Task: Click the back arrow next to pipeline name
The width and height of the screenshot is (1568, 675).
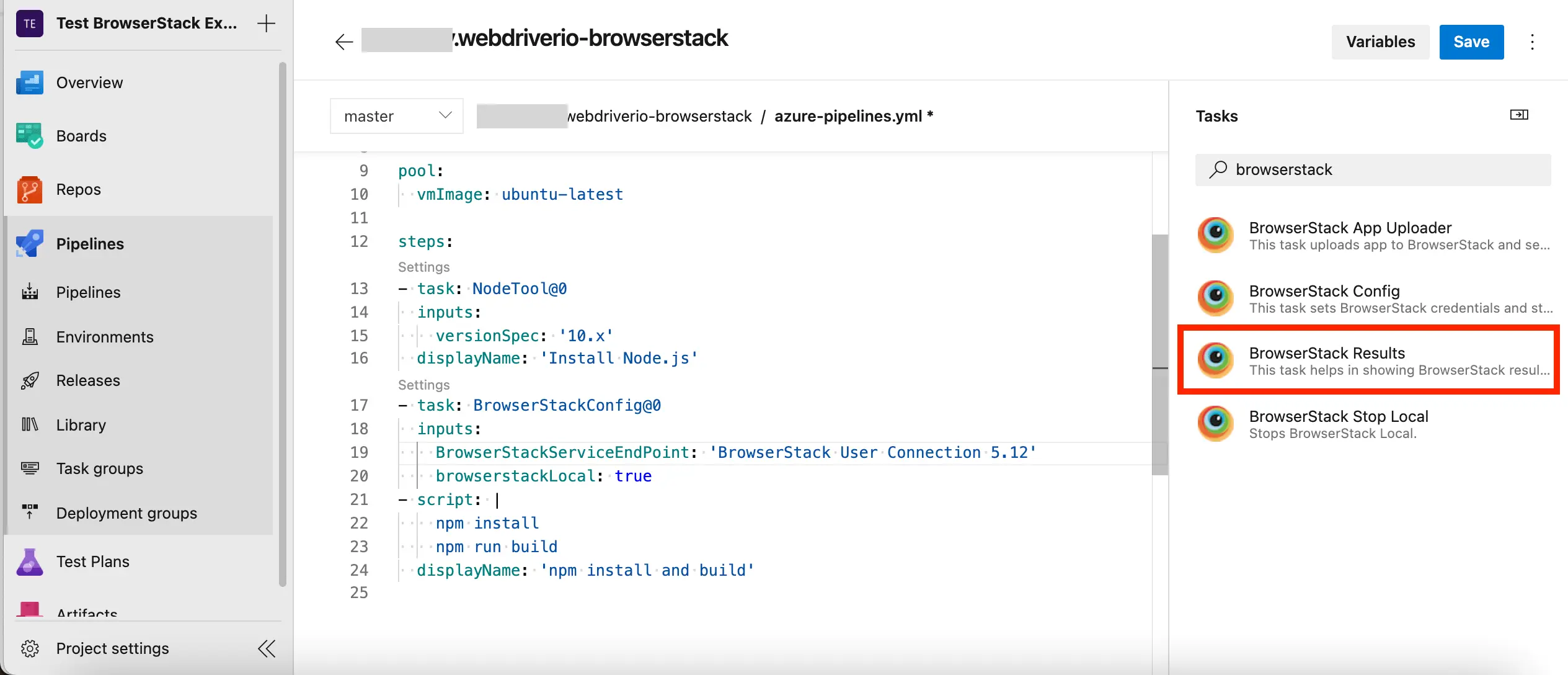Action: coord(343,42)
